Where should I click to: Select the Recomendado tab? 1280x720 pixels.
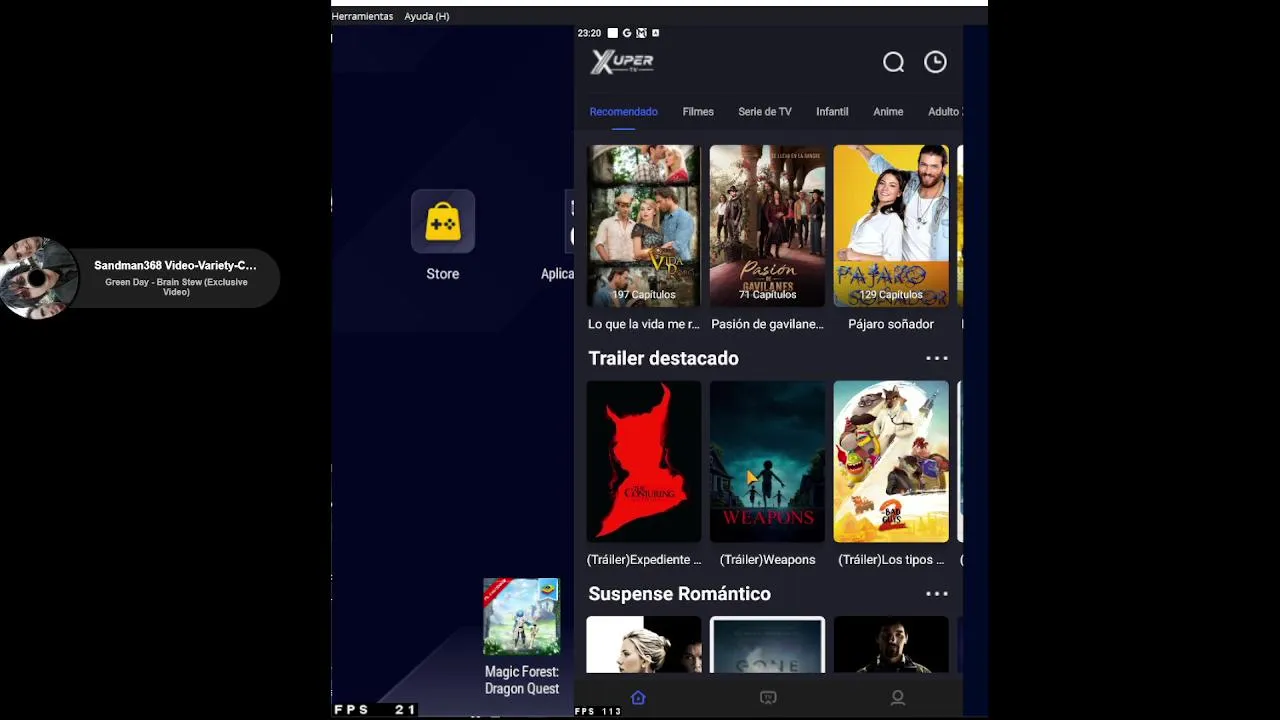(x=623, y=112)
